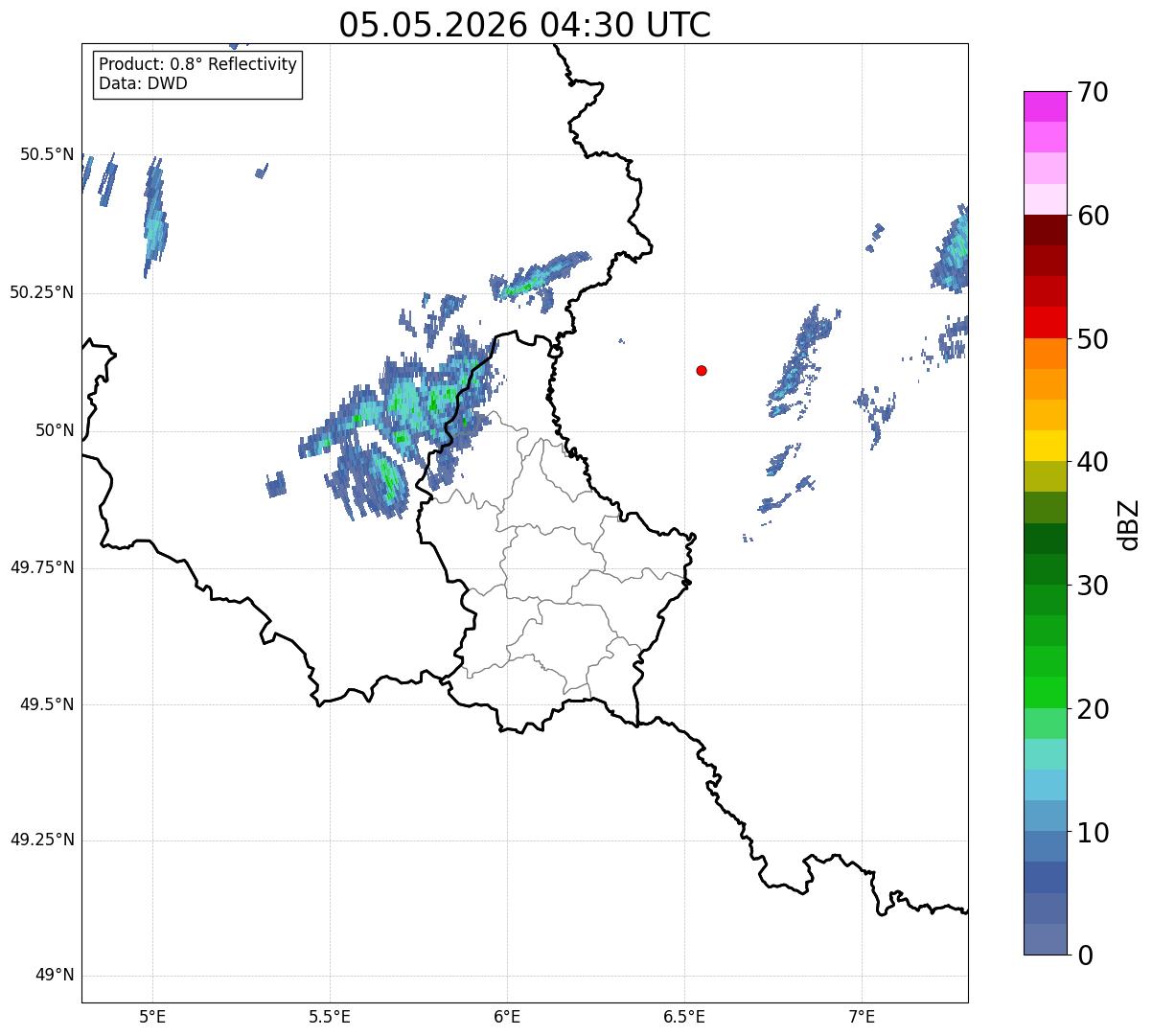This screenshot has height=1036, width=1152.
Task: Click the plot title 05.05.2026 04:30 UTC
Action: click(525, 24)
